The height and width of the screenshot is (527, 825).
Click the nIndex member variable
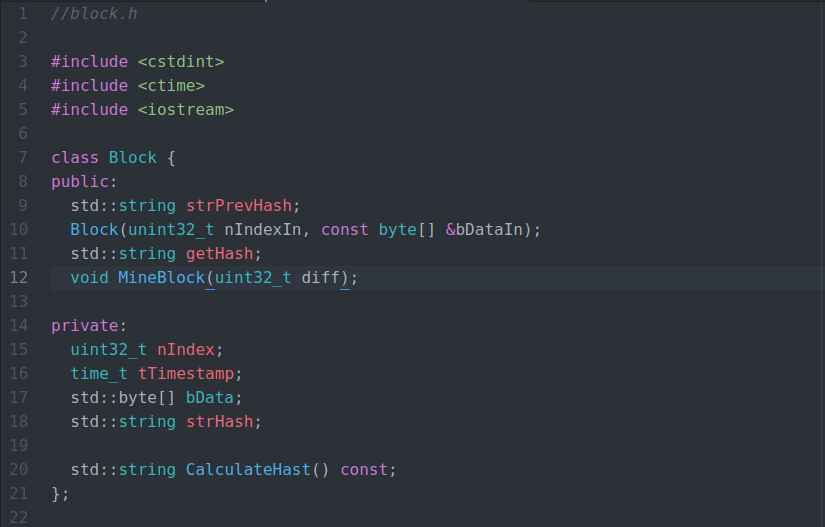point(186,349)
